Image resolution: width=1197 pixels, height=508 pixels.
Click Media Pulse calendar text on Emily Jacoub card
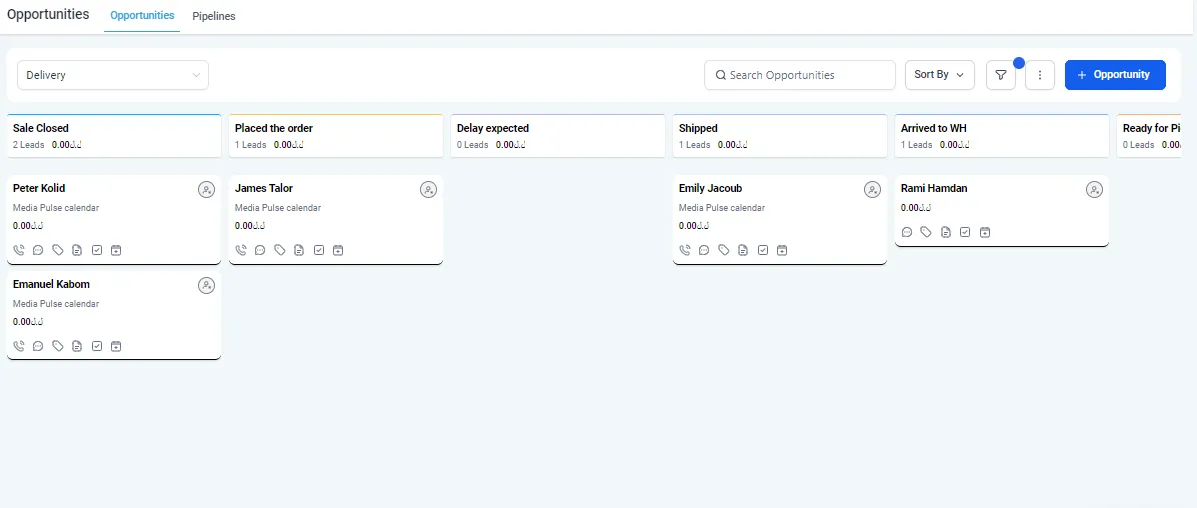[x=721, y=208]
